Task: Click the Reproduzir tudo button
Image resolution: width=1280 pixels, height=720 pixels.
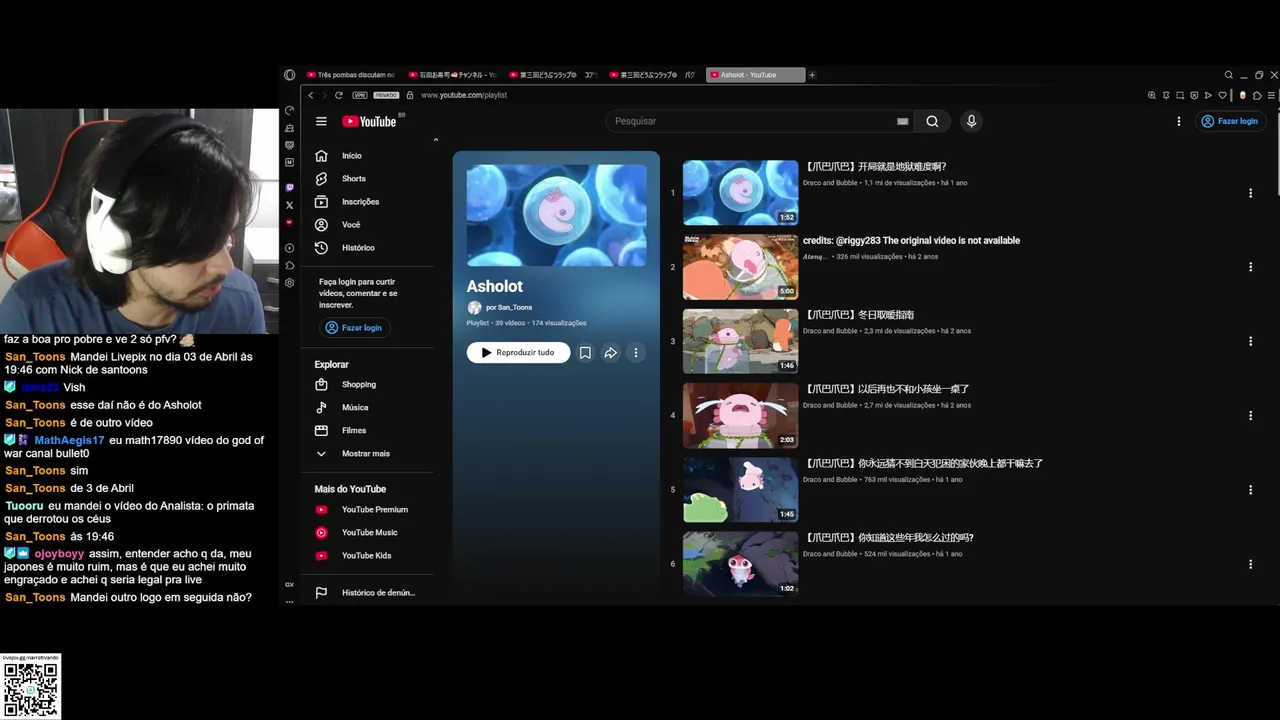Action: (518, 353)
